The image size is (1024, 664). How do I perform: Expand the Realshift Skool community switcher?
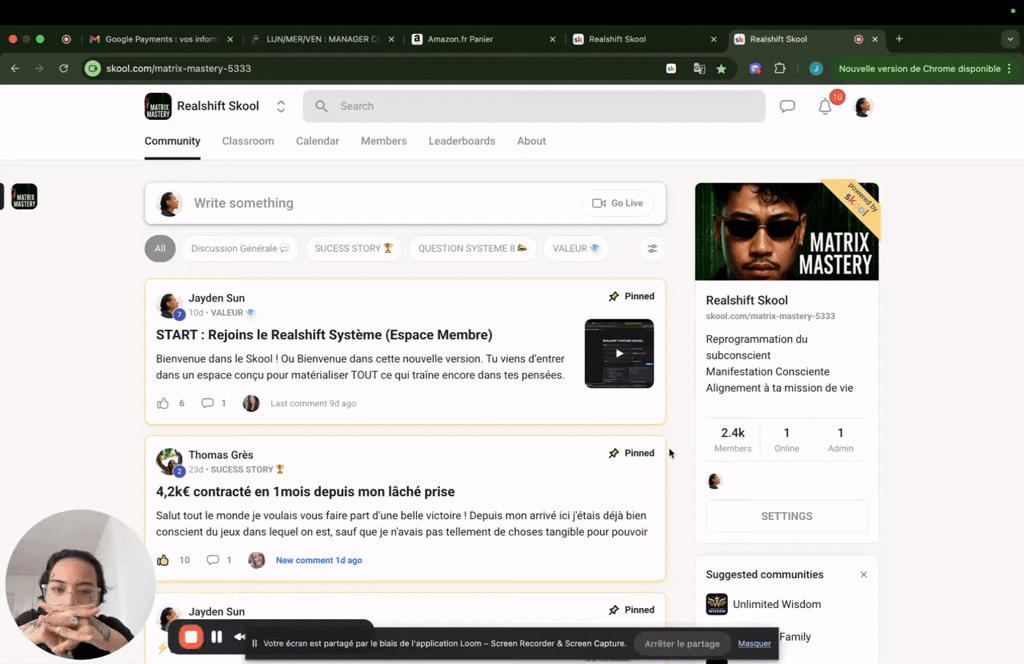point(281,106)
